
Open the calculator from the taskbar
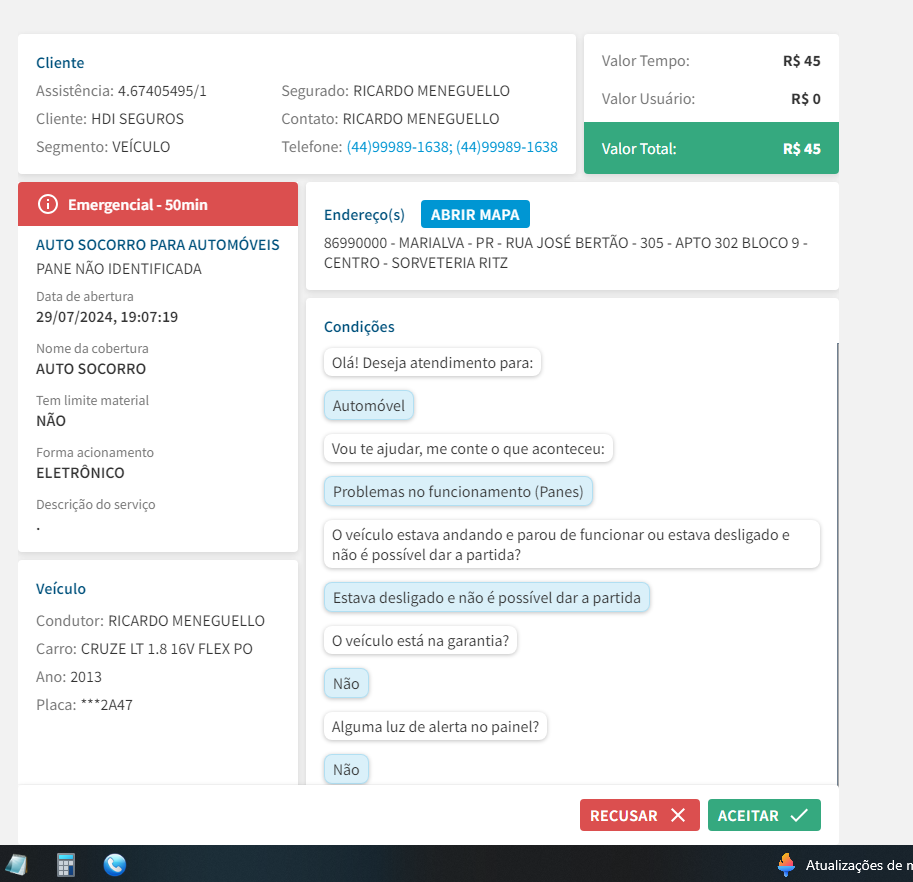(x=66, y=865)
